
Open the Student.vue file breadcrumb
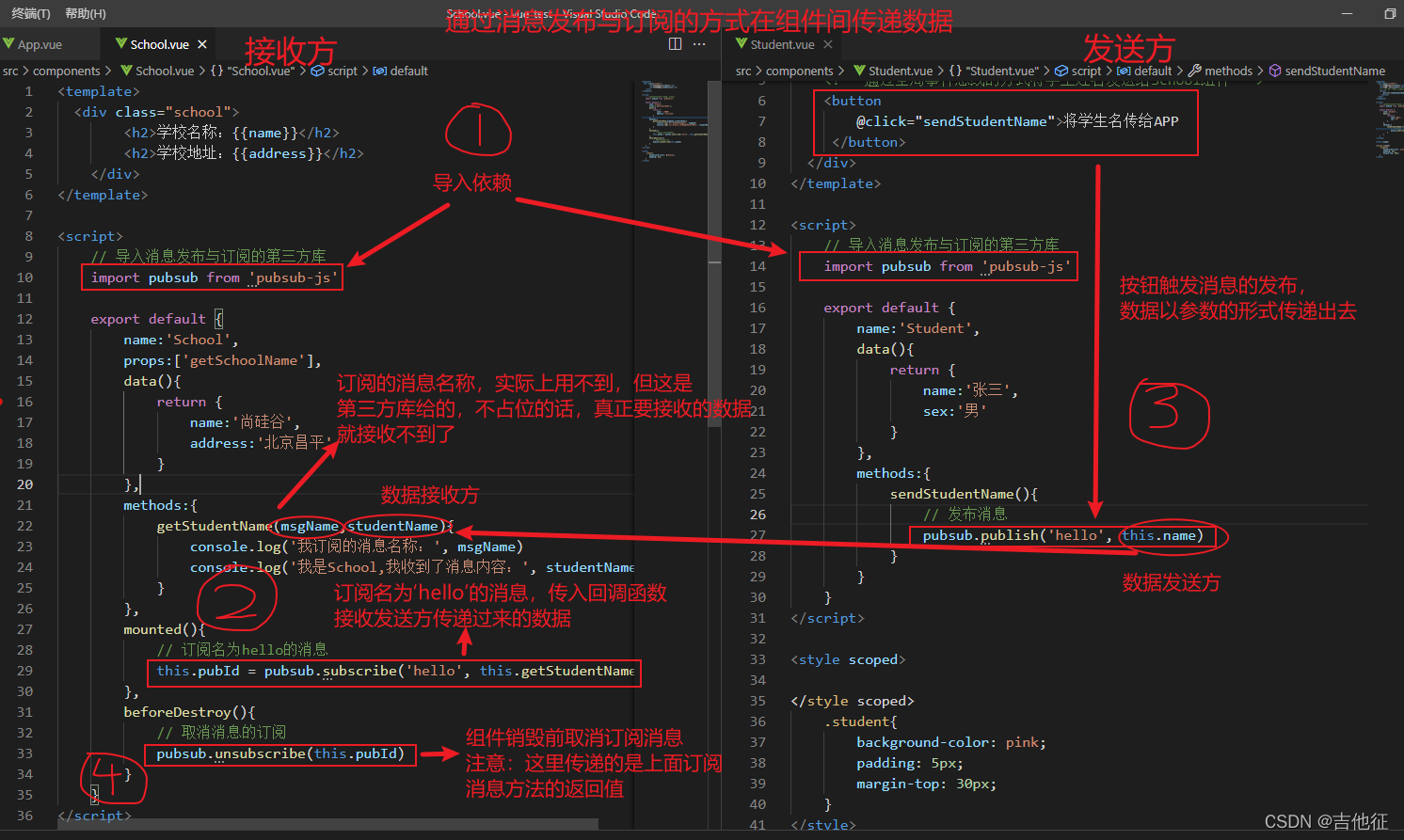901,71
